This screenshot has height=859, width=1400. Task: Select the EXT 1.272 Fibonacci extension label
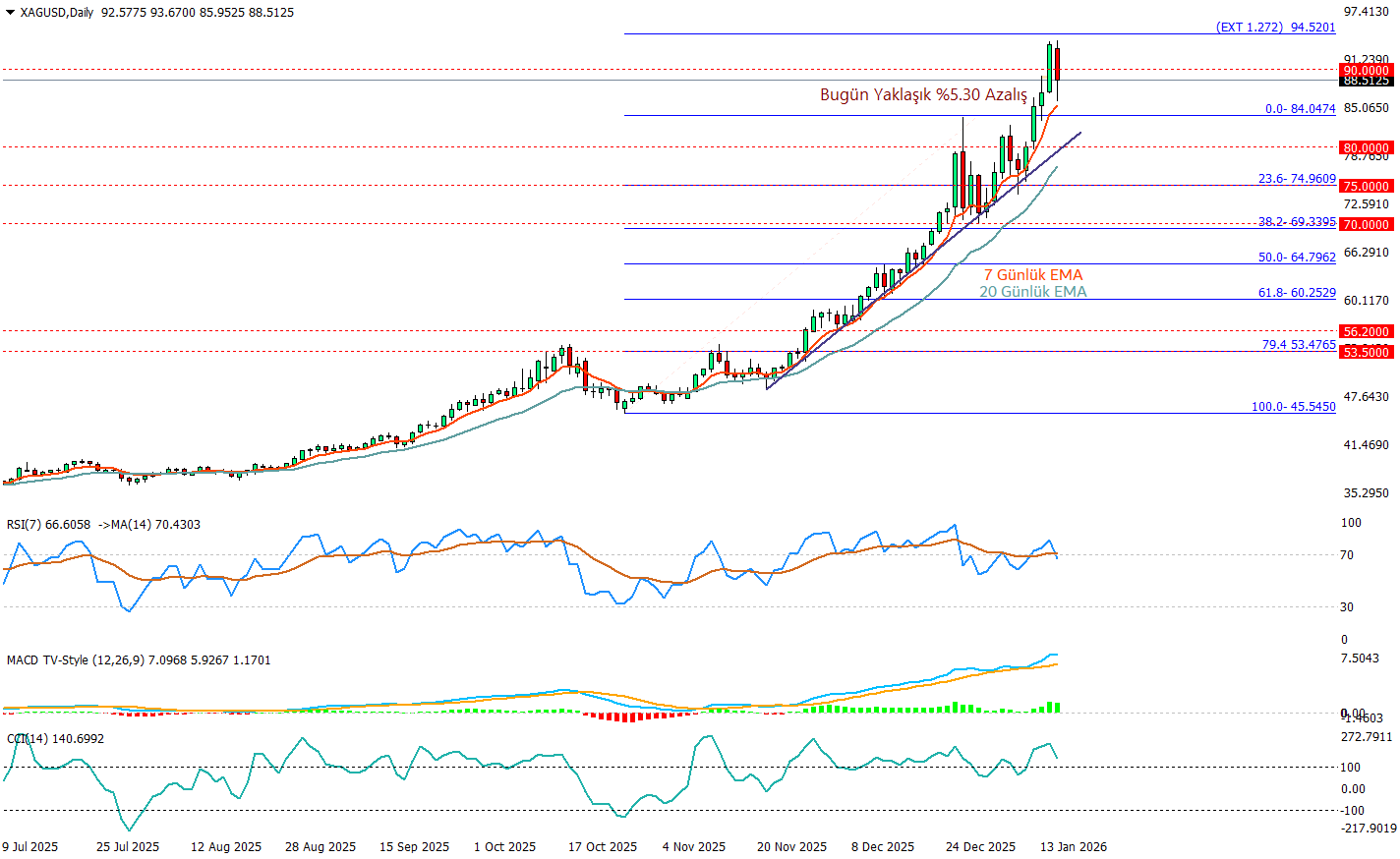click(x=1275, y=28)
